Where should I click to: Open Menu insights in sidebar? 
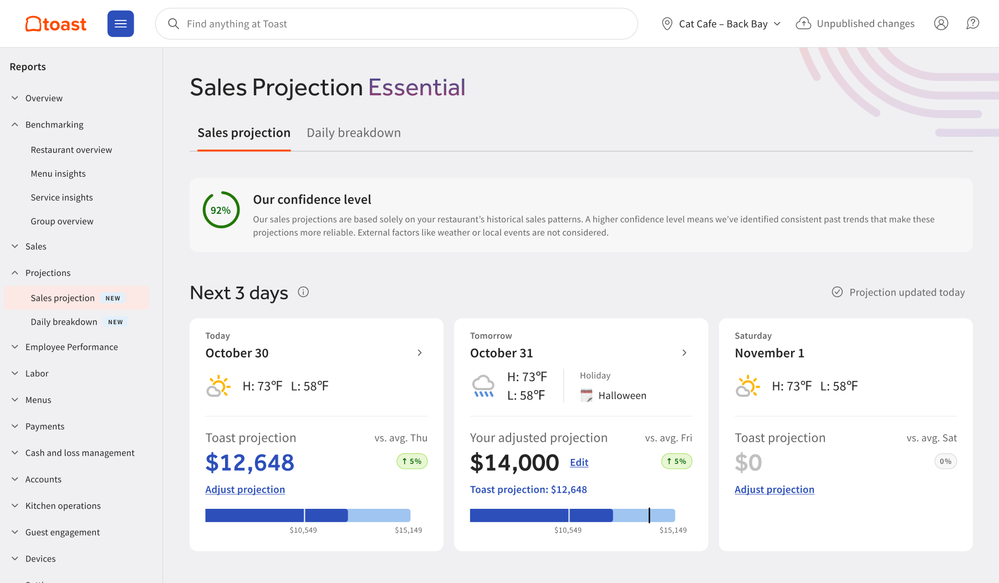coord(58,173)
